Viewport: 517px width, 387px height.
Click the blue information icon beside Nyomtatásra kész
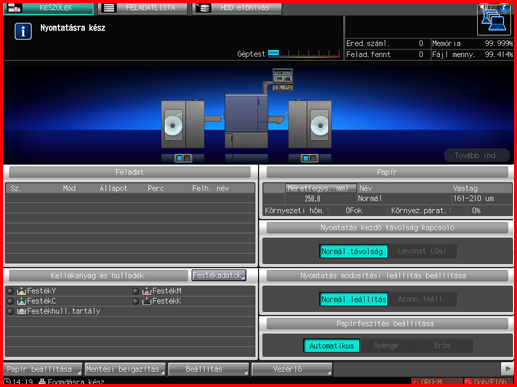(23, 31)
